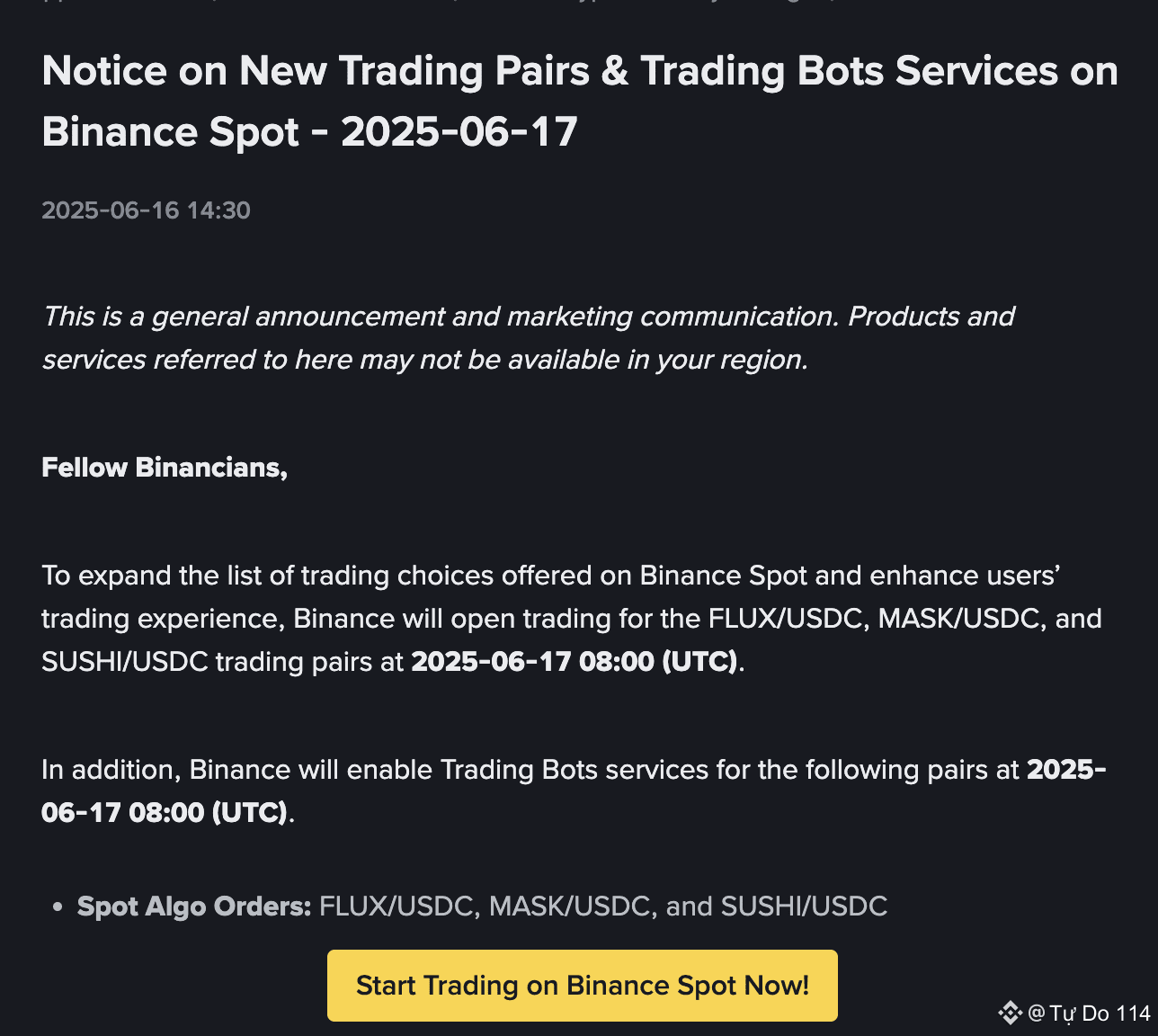
Task: Click SUSHI/USDC in the Spot Algo Orders line
Action: coord(804,906)
